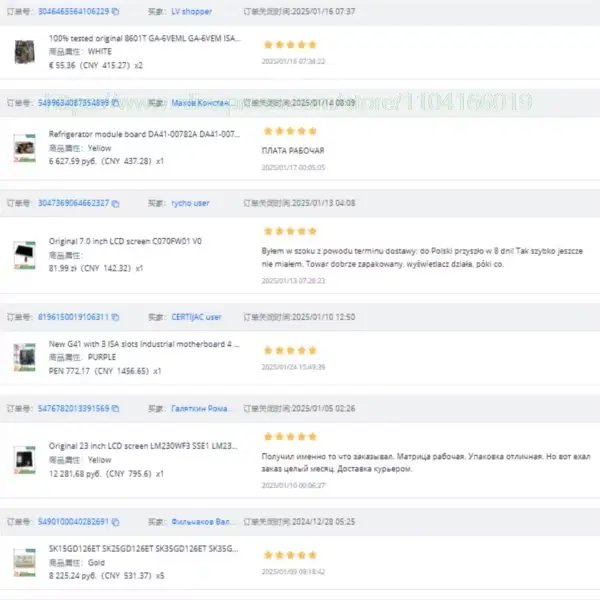Click copy icon next to order 819615001910​6311

pos(115,317)
